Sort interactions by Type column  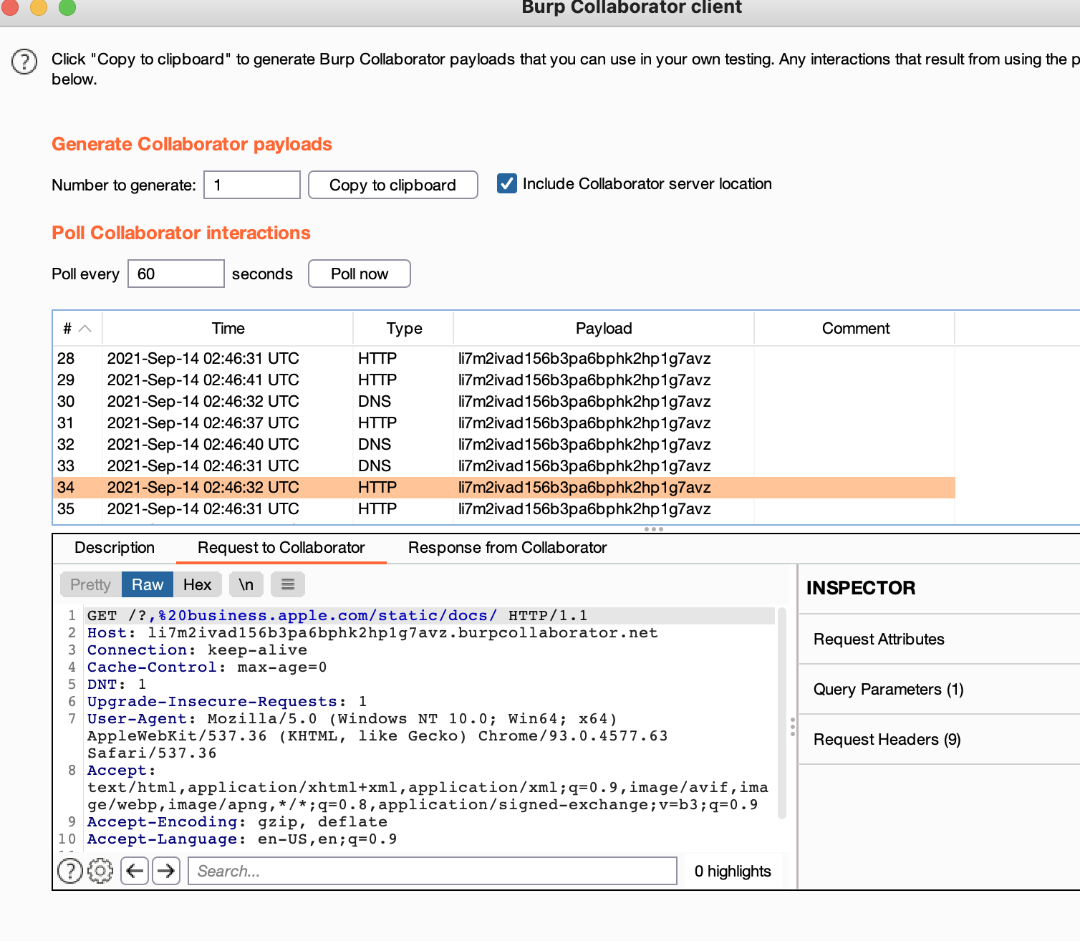404,329
